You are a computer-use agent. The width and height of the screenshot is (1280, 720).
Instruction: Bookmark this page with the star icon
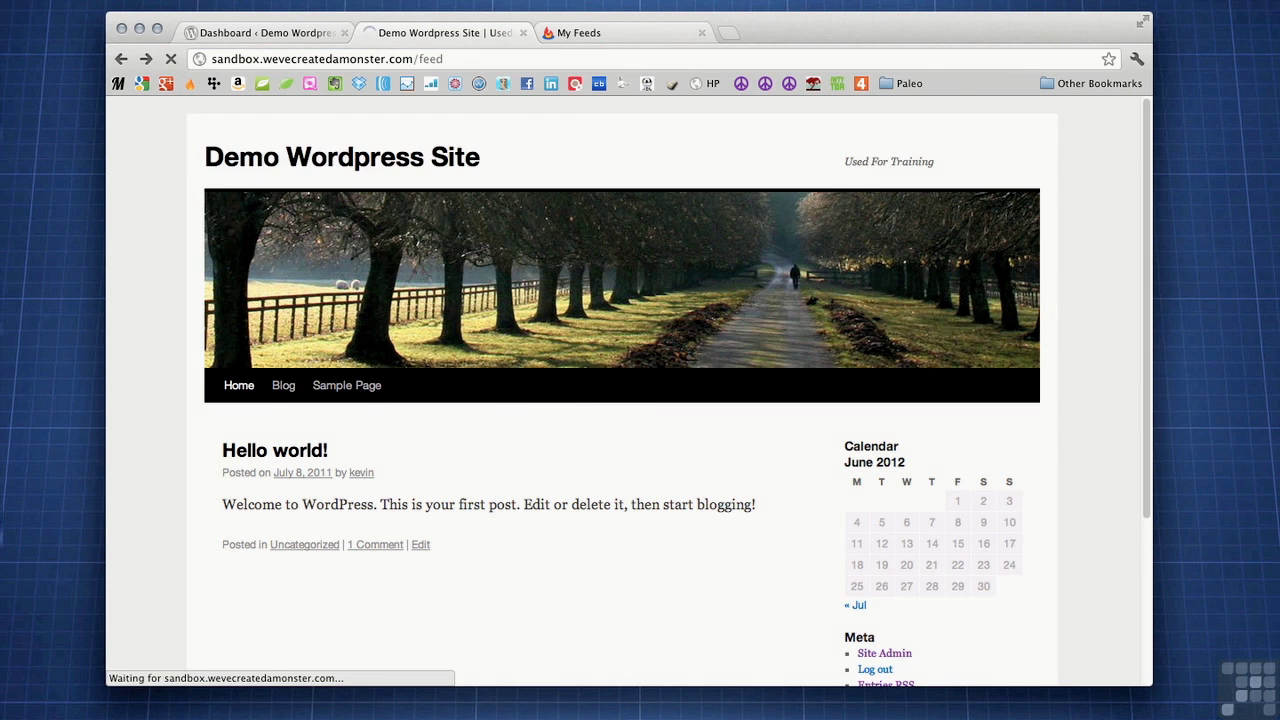[x=1109, y=59]
